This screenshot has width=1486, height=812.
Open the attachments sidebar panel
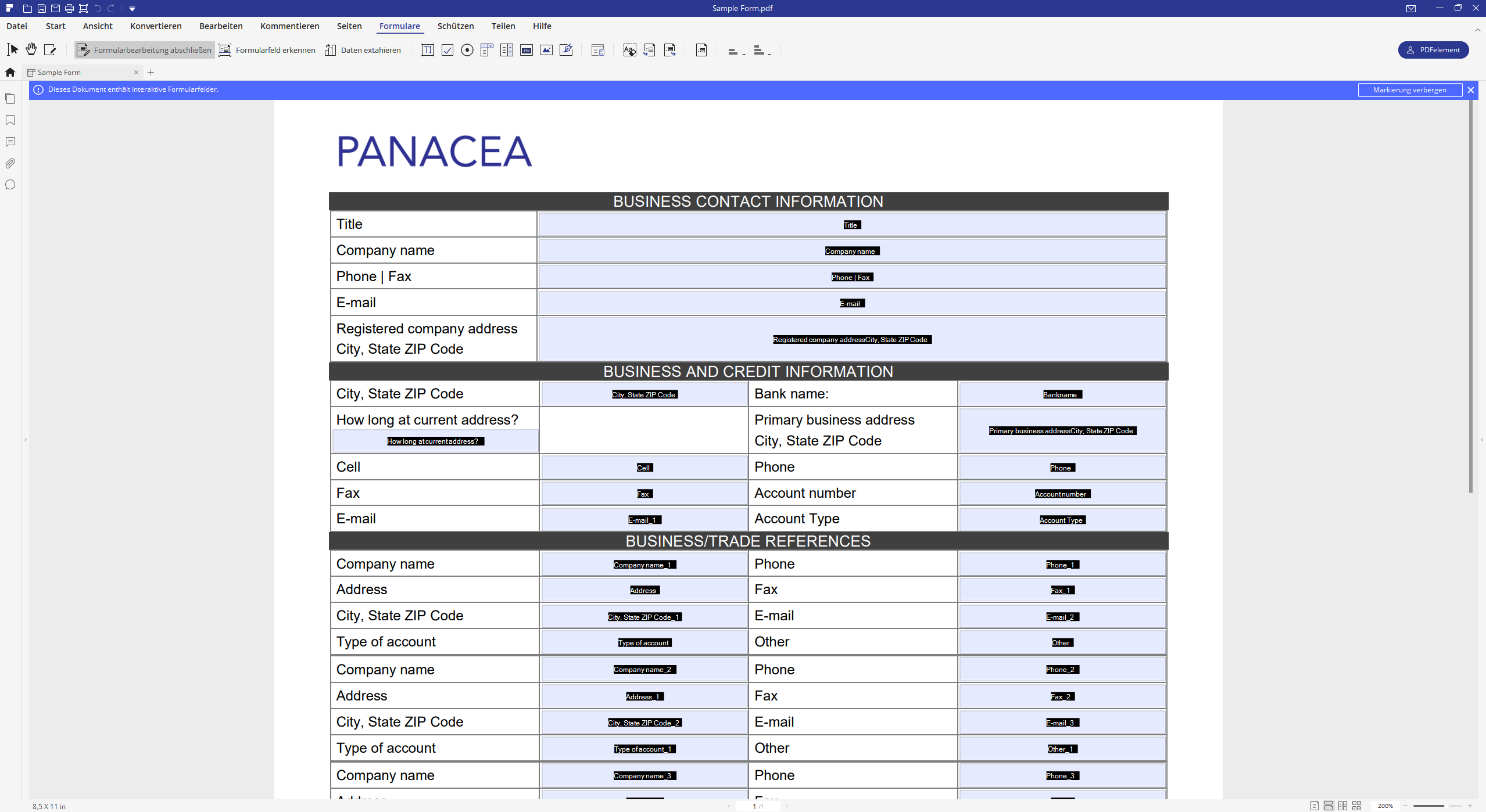click(x=10, y=163)
